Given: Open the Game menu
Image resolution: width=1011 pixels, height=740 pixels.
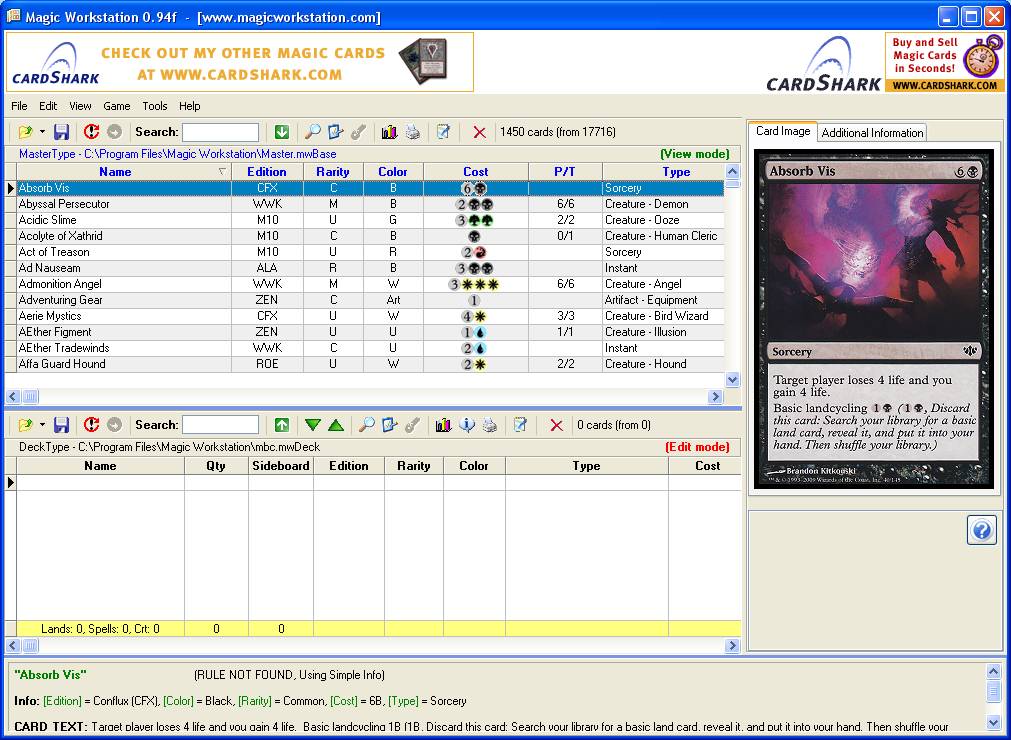Looking at the screenshot, I should (x=117, y=106).
